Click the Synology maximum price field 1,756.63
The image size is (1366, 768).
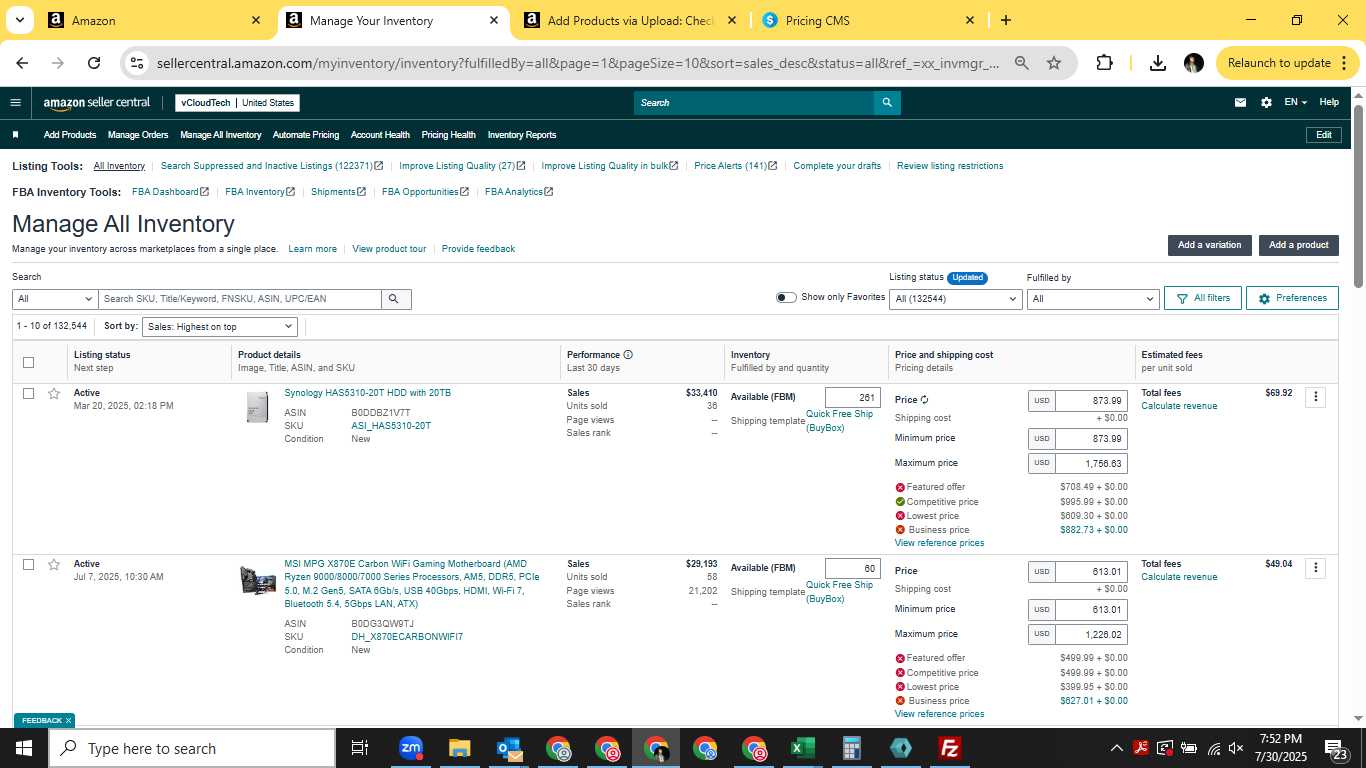(1091, 464)
